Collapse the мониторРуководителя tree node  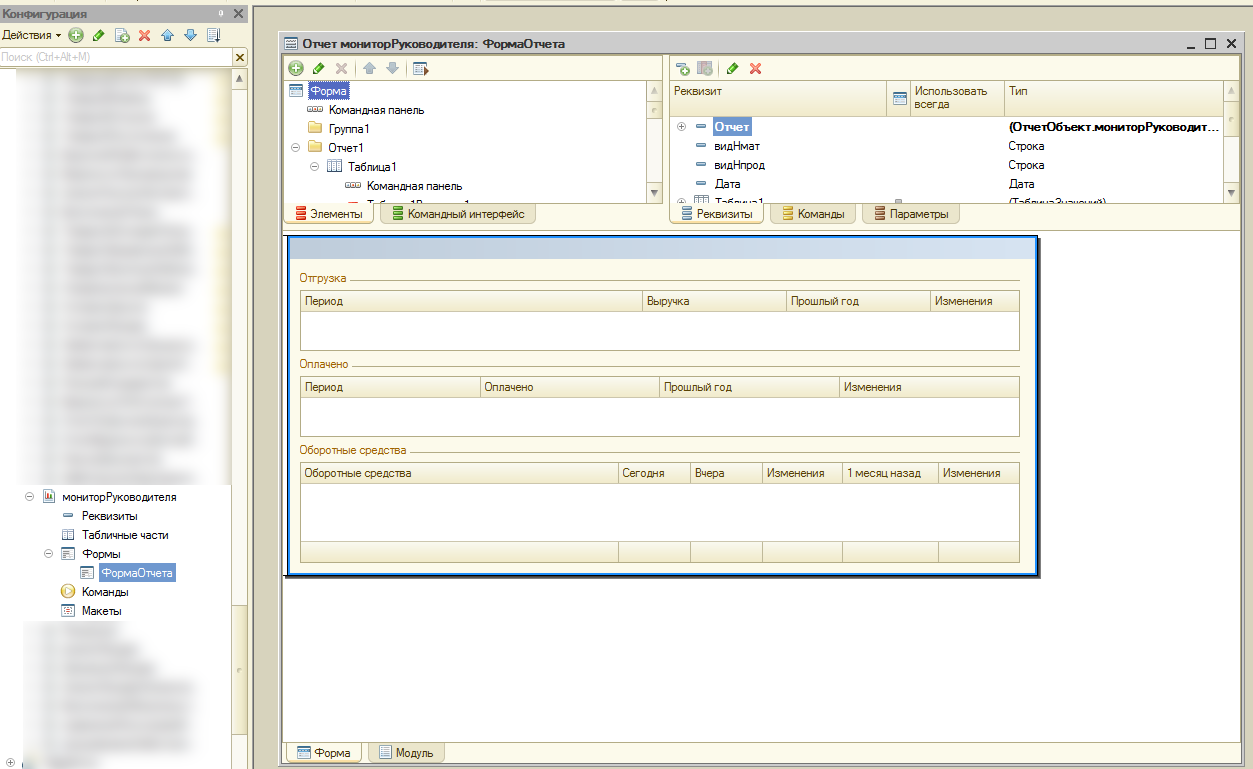pos(29,497)
